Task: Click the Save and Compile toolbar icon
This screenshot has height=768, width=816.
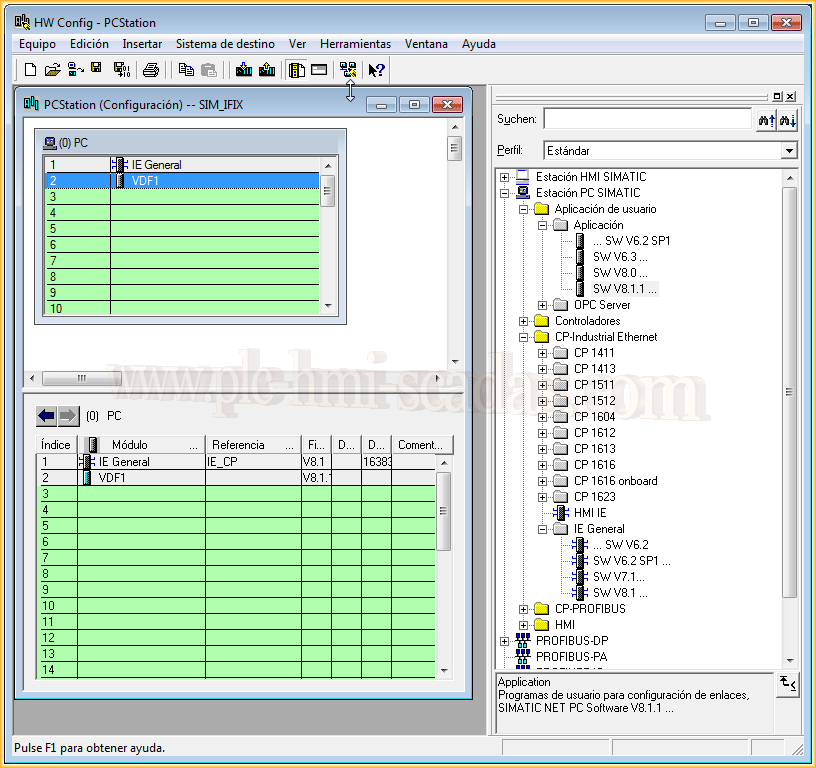Action: coord(121,70)
